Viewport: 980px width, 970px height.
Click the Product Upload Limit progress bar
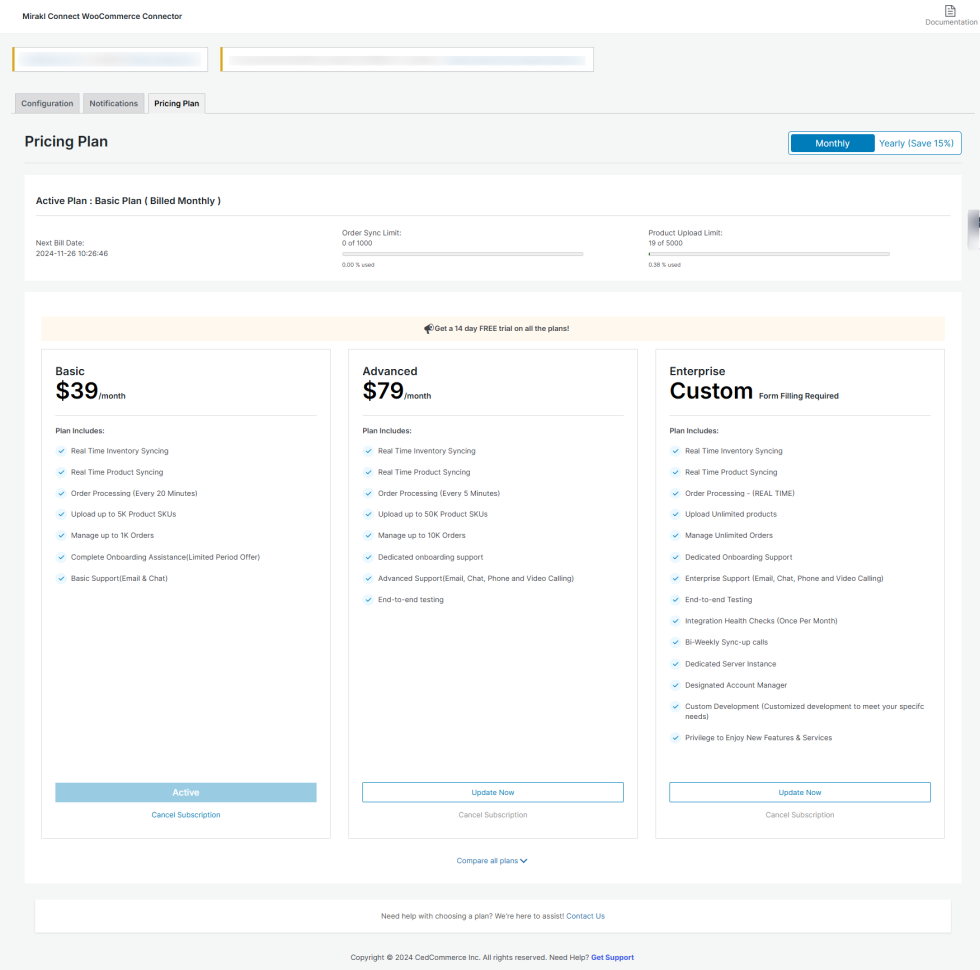tap(769, 254)
